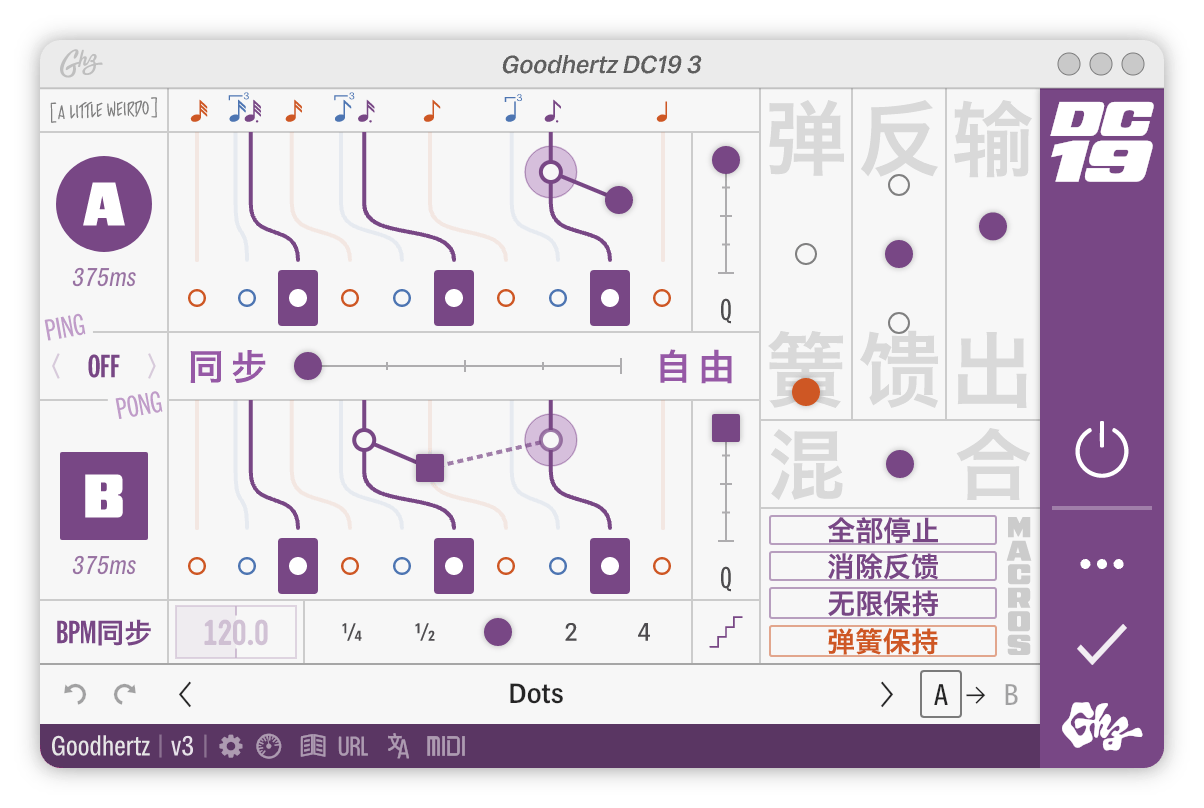This screenshot has width=1204, height=808.
Task: Click the 混合 mix knob
Action: point(900,464)
